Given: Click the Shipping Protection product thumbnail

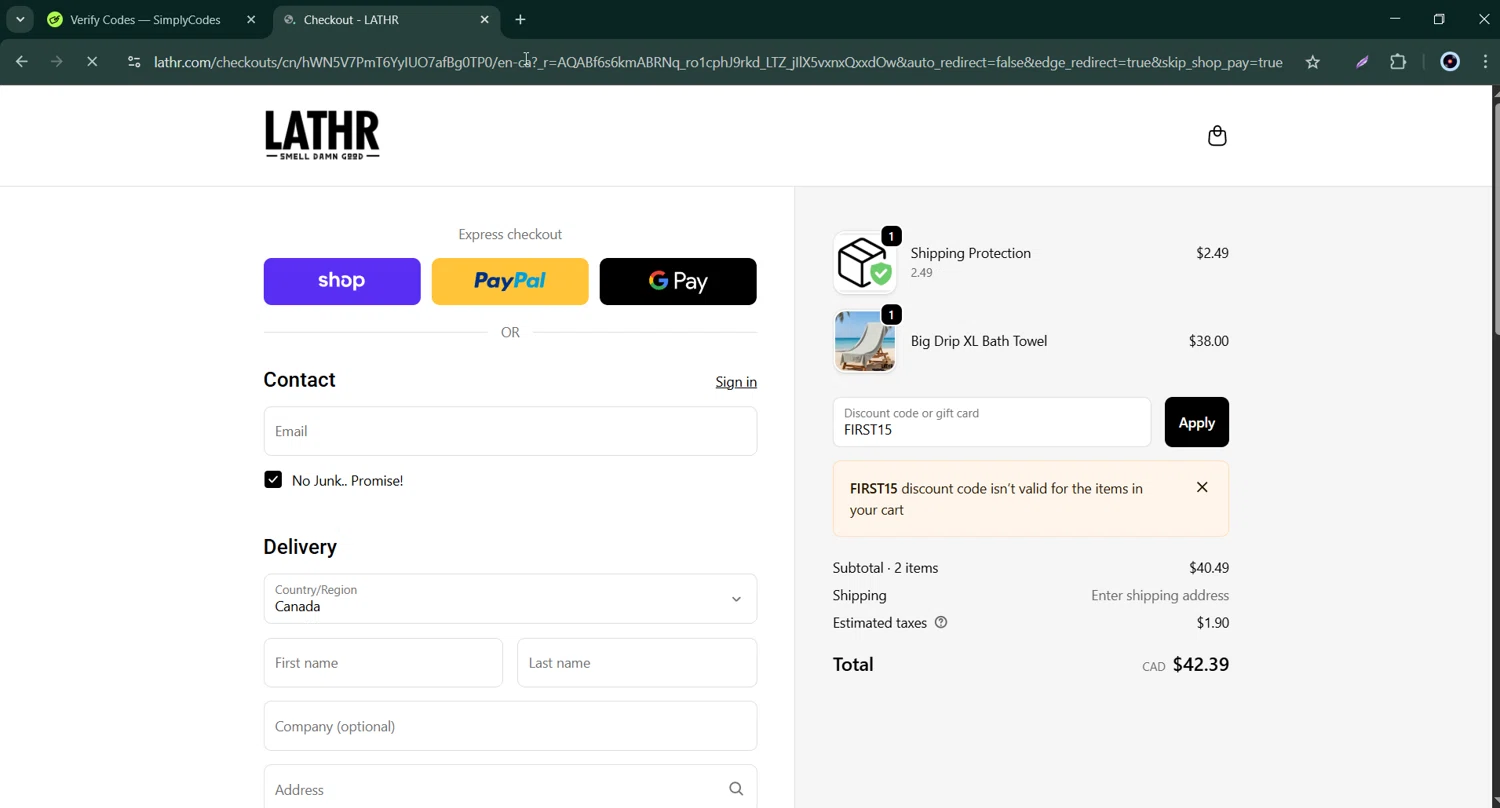Looking at the screenshot, I should [x=865, y=263].
